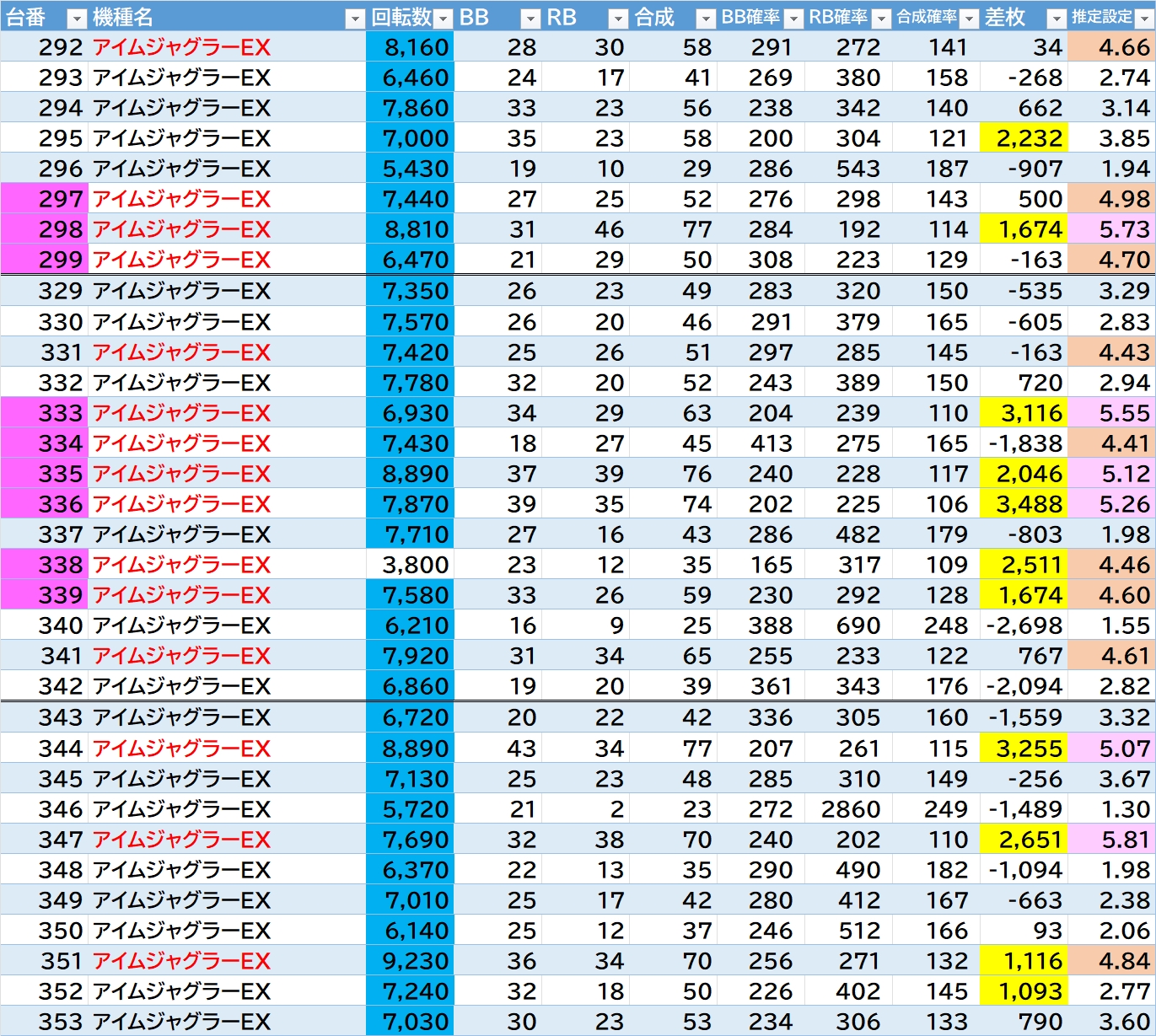1156x1036 pixels.
Task: Select machine number cell 292
Action: [x=44, y=47]
